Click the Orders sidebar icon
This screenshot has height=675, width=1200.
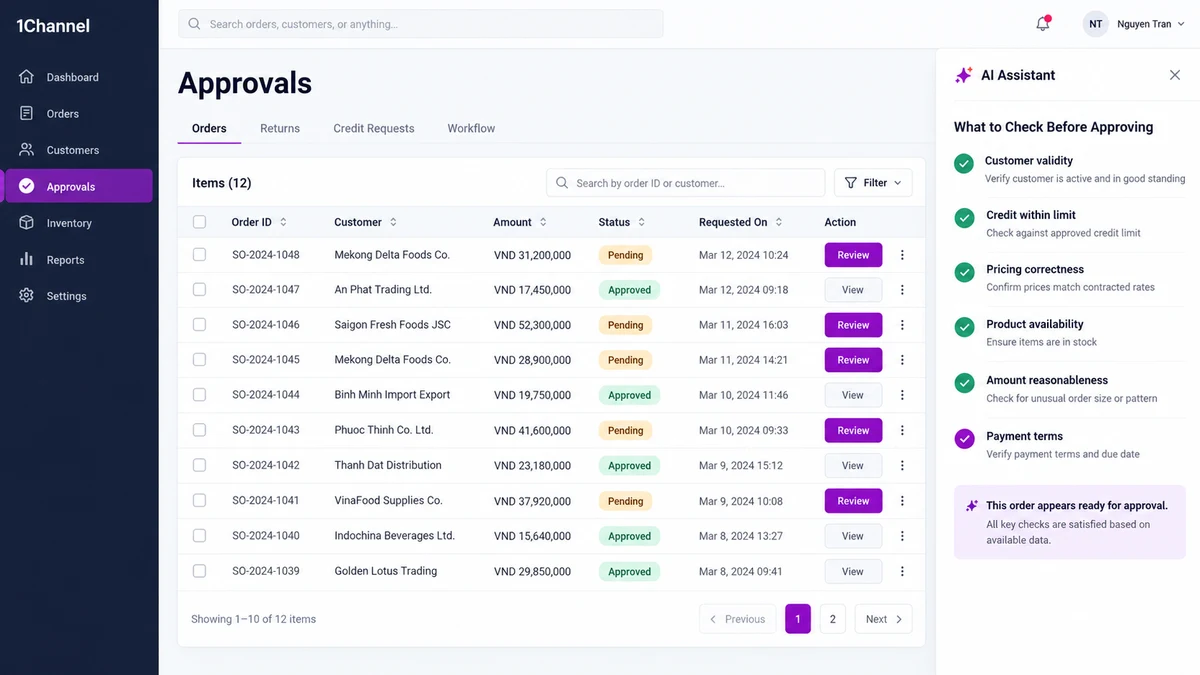click(x=27, y=113)
